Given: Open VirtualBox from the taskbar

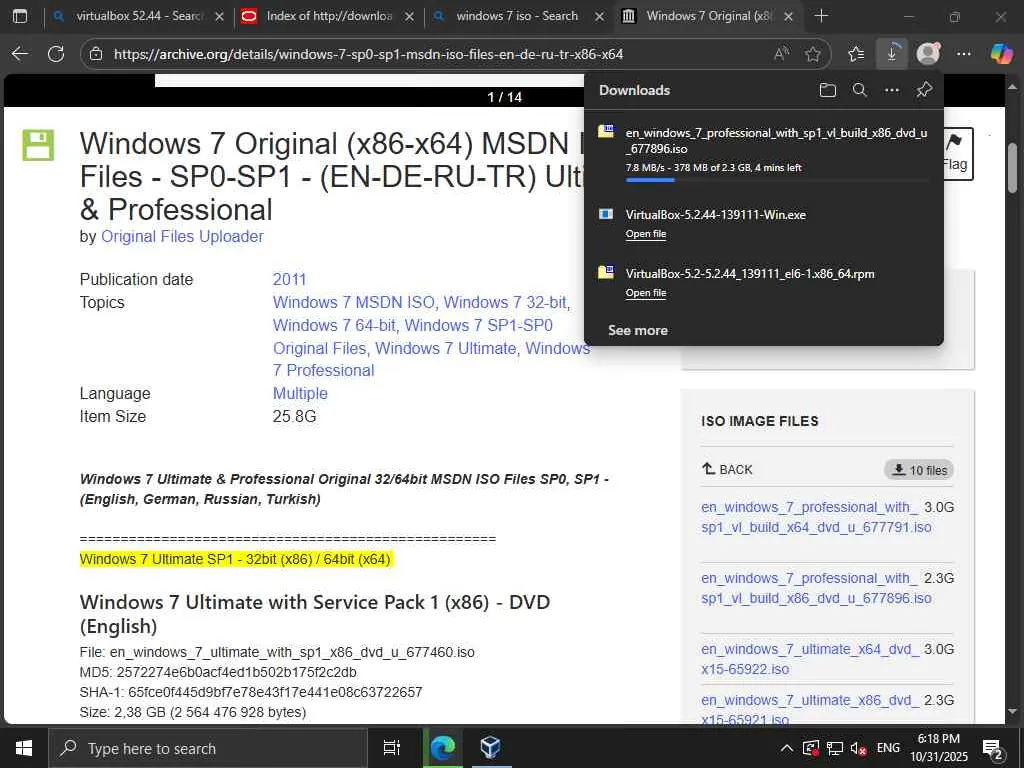Looking at the screenshot, I should coord(490,748).
